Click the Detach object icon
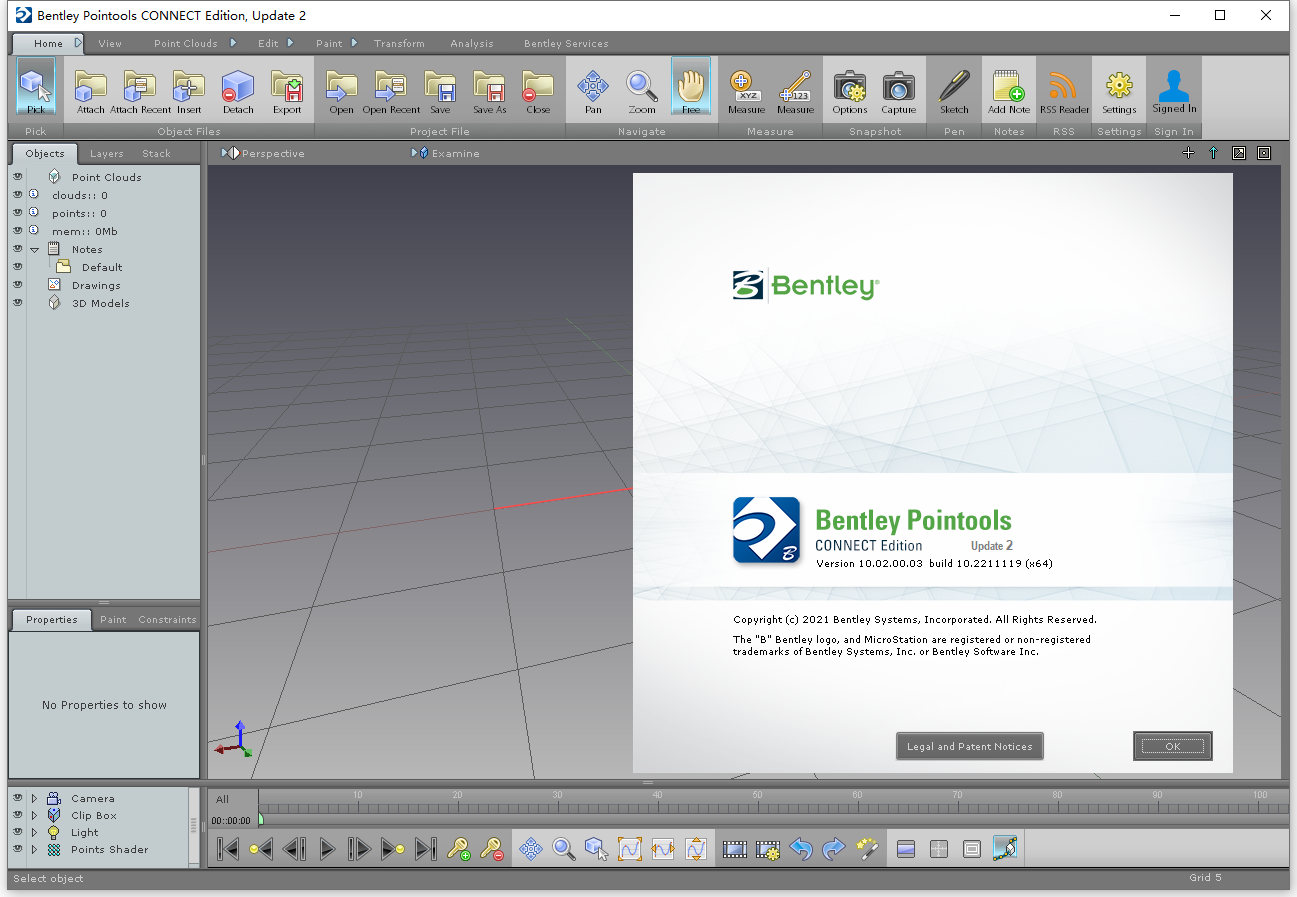 point(238,89)
